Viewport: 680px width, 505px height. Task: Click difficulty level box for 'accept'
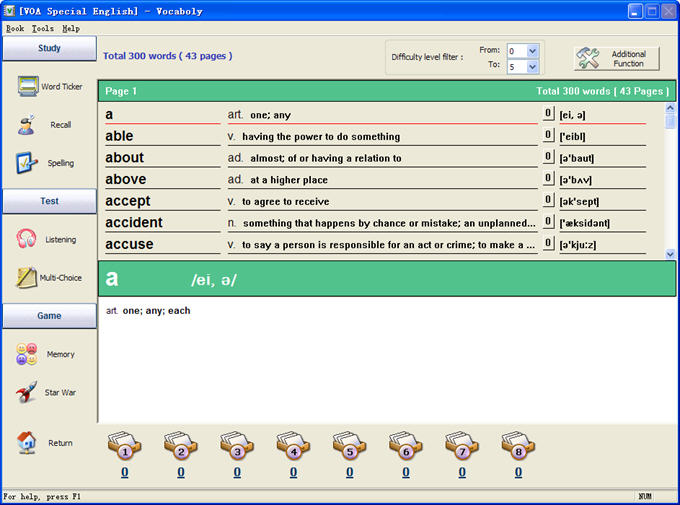[548, 200]
